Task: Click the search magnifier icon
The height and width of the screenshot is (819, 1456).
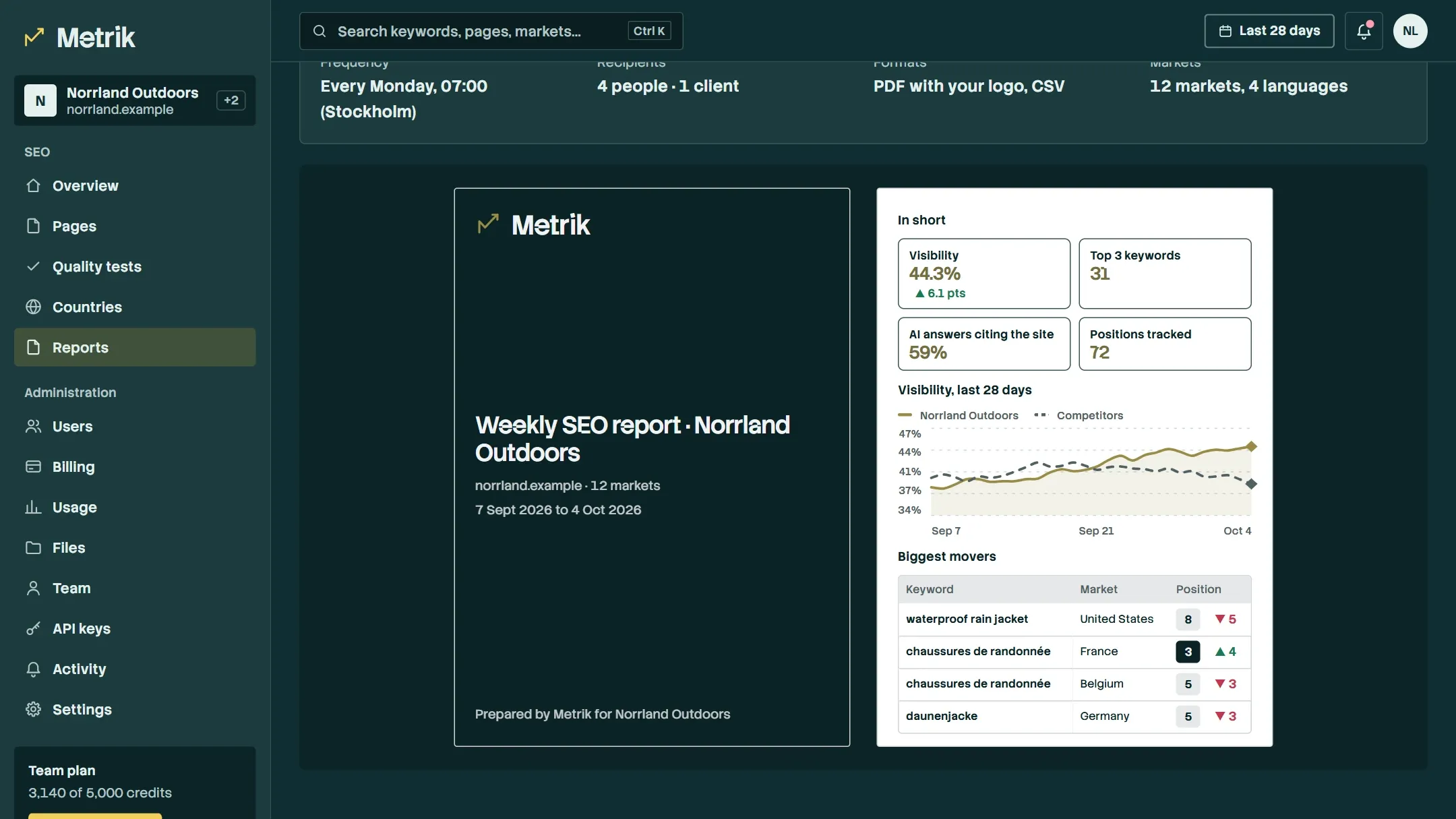Action: (320, 31)
